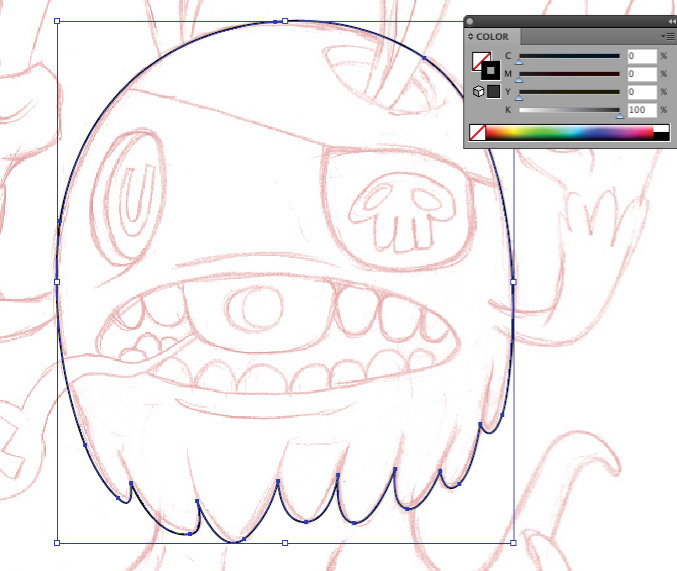Click the None swatch on the spectrum bar

click(x=478, y=133)
